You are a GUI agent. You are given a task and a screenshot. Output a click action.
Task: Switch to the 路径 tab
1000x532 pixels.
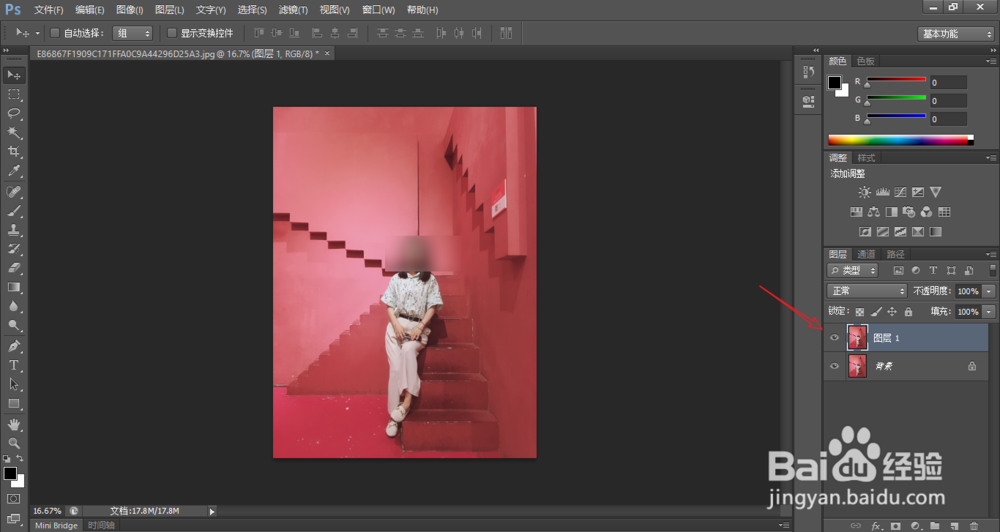(x=895, y=254)
